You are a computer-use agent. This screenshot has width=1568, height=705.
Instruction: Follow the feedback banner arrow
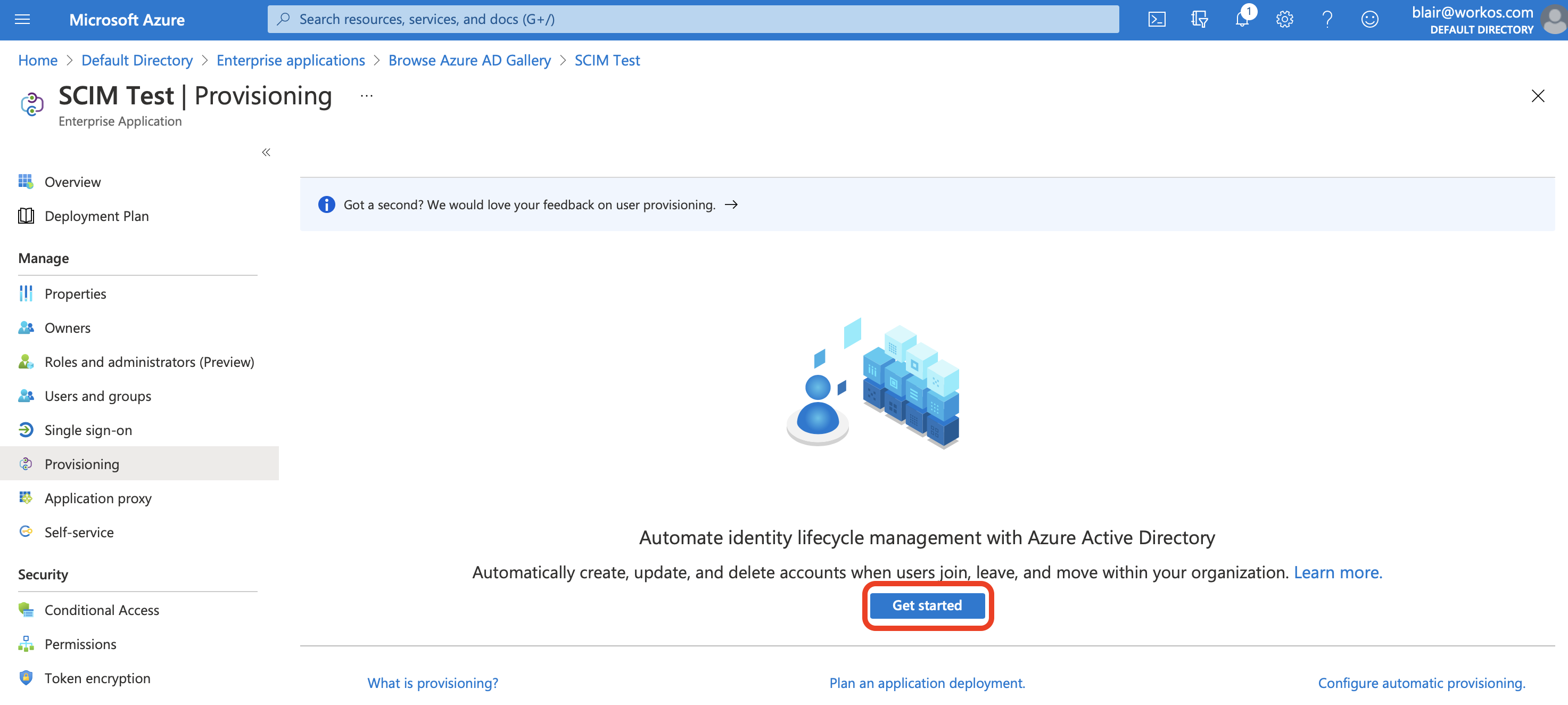731,204
